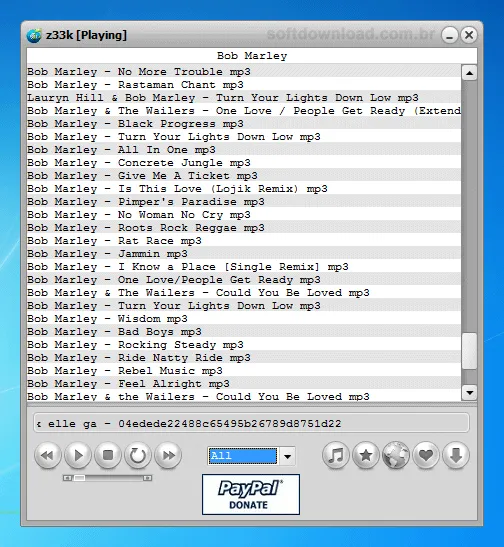
Task: Skip forward with the fast-forward button
Action: point(168,455)
